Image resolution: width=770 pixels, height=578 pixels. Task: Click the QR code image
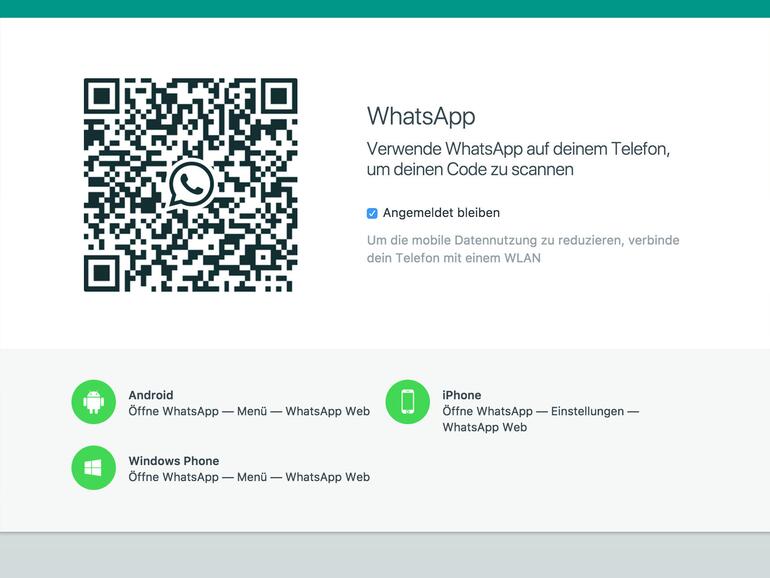pyautogui.click(x=191, y=185)
